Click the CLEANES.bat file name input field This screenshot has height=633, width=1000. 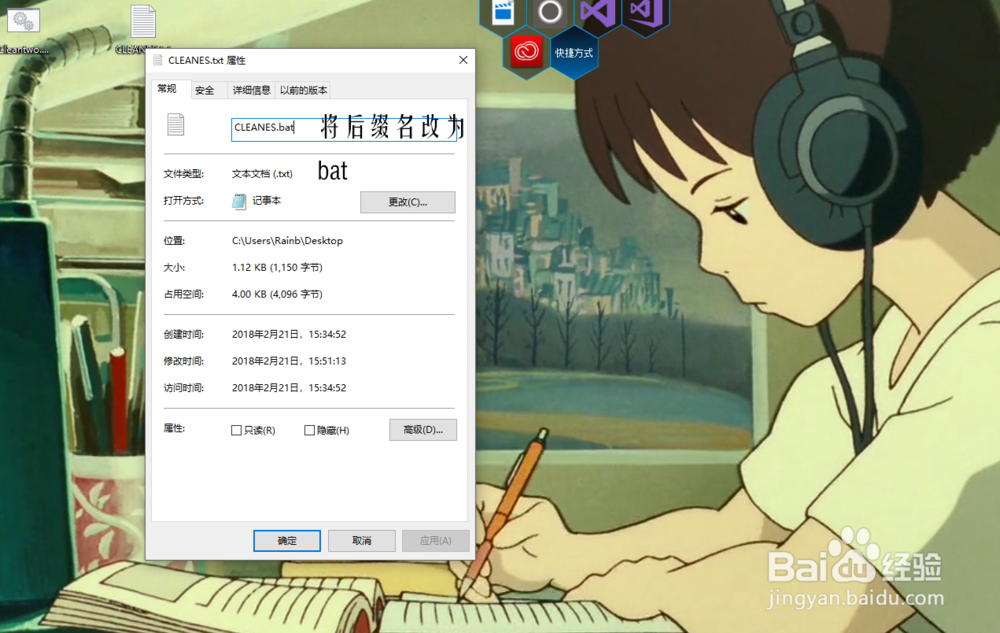tap(344, 129)
